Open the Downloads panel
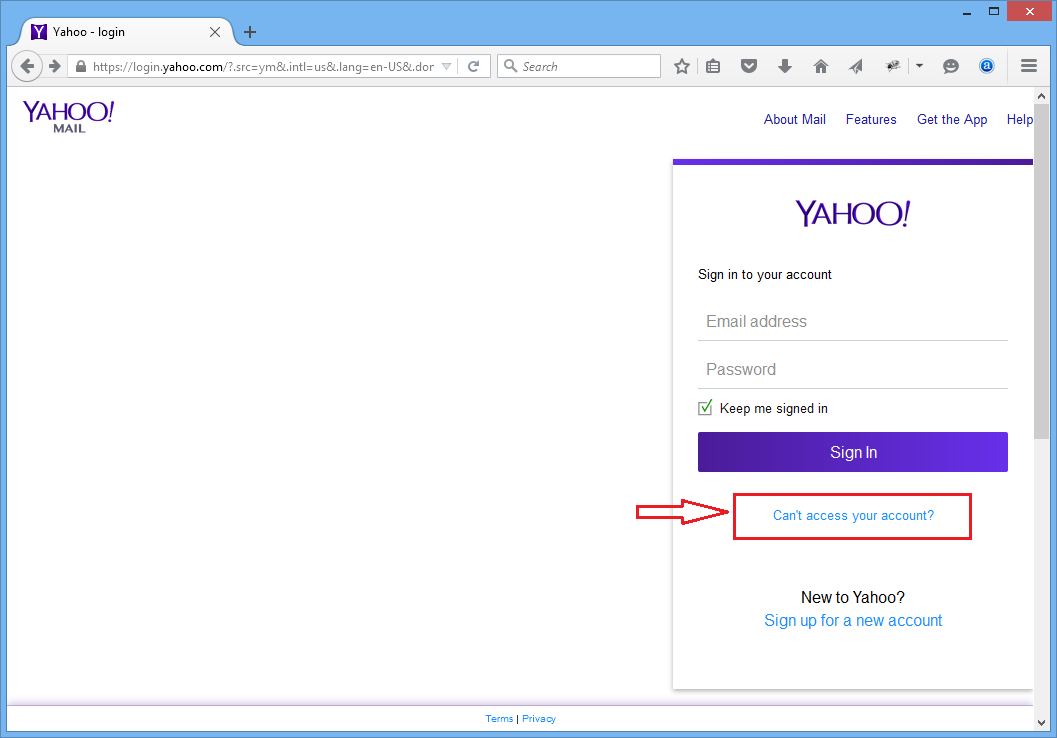The height and width of the screenshot is (738, 1057). click(x=785, y=66)
